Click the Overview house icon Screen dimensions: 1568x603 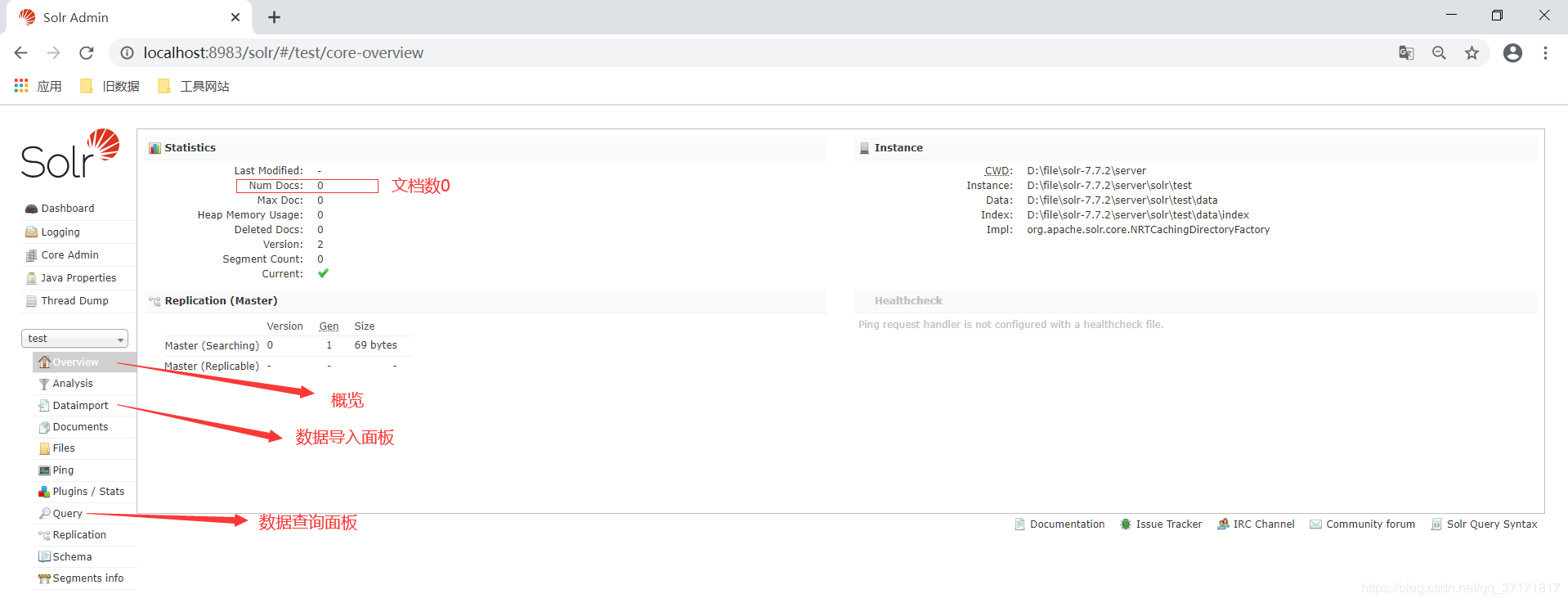(x=44, y=362)
